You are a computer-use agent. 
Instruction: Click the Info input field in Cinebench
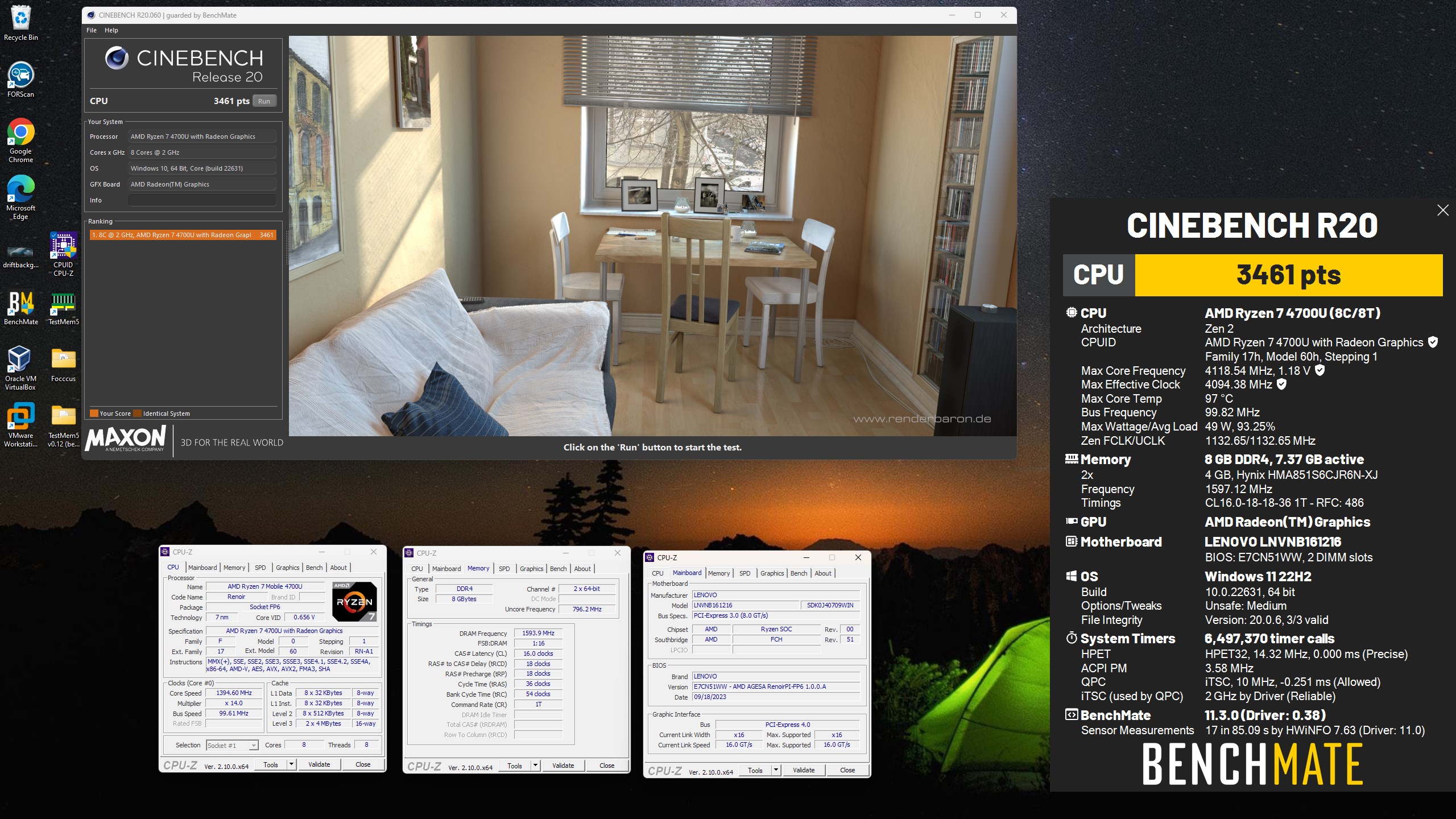[x=202, y=200]
